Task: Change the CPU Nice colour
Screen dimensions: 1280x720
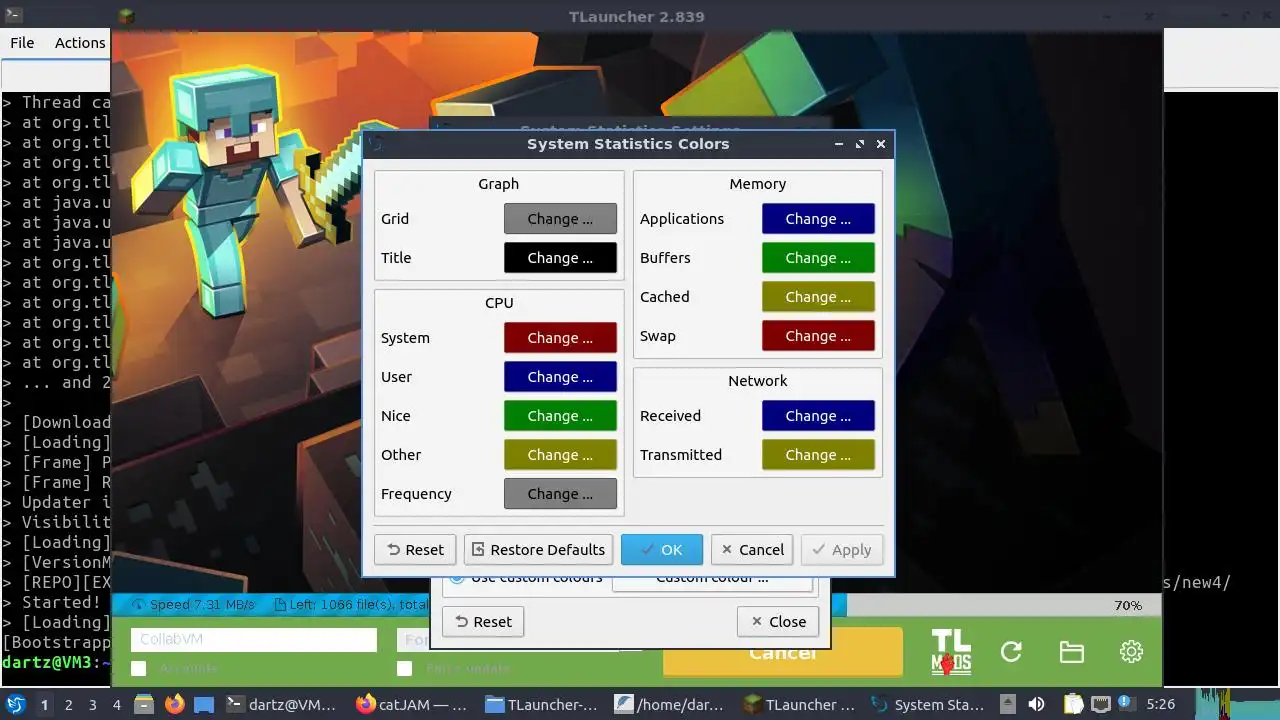Action: pos(560,416)
